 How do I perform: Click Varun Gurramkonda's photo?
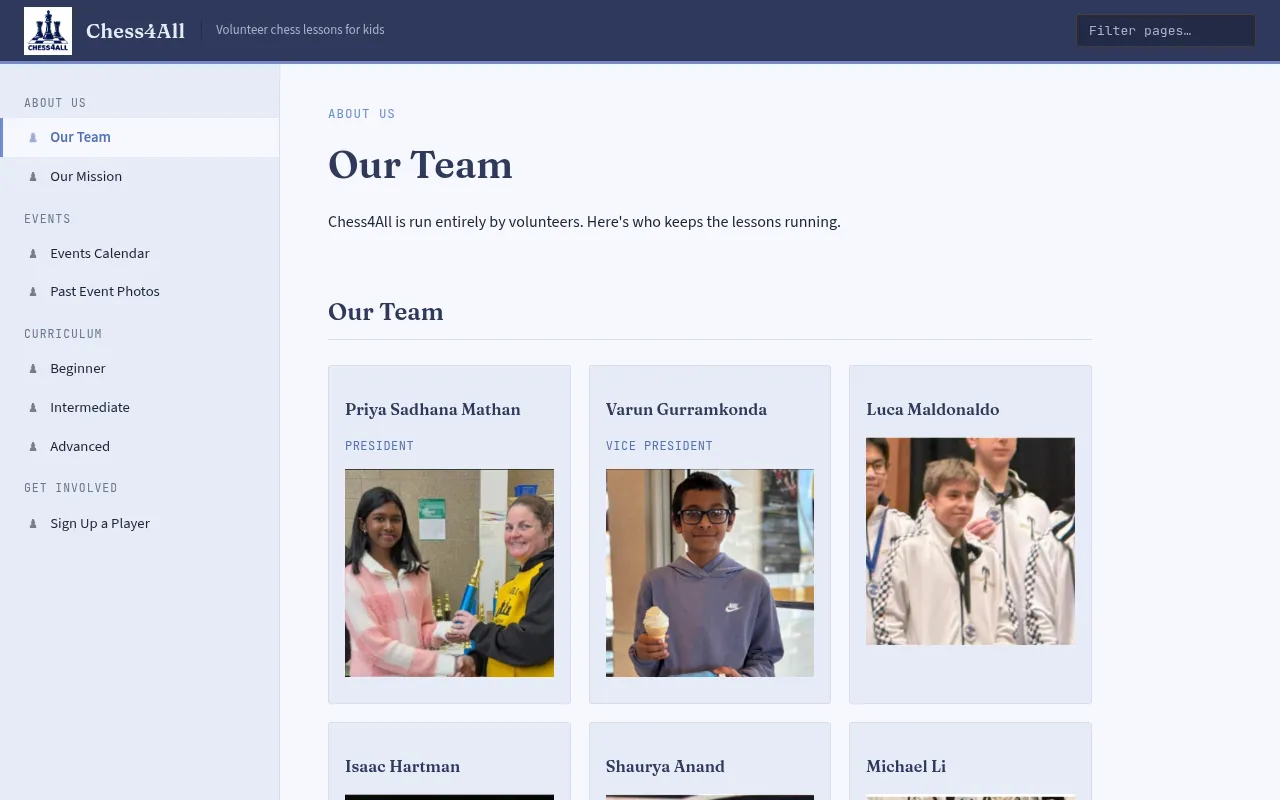[710, 573]
